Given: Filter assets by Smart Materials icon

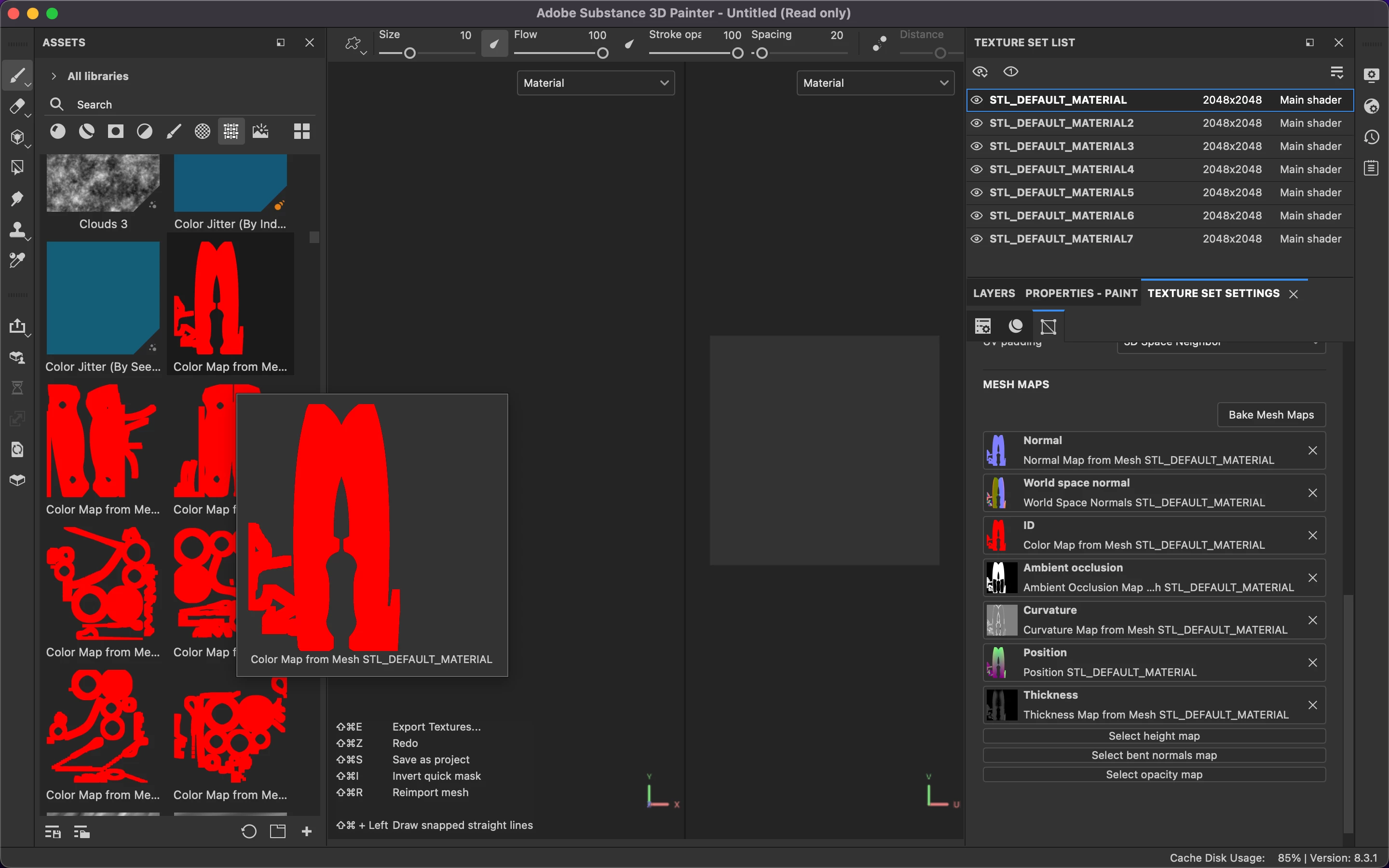Looking at the screenshot, I should tap(87, 132).
